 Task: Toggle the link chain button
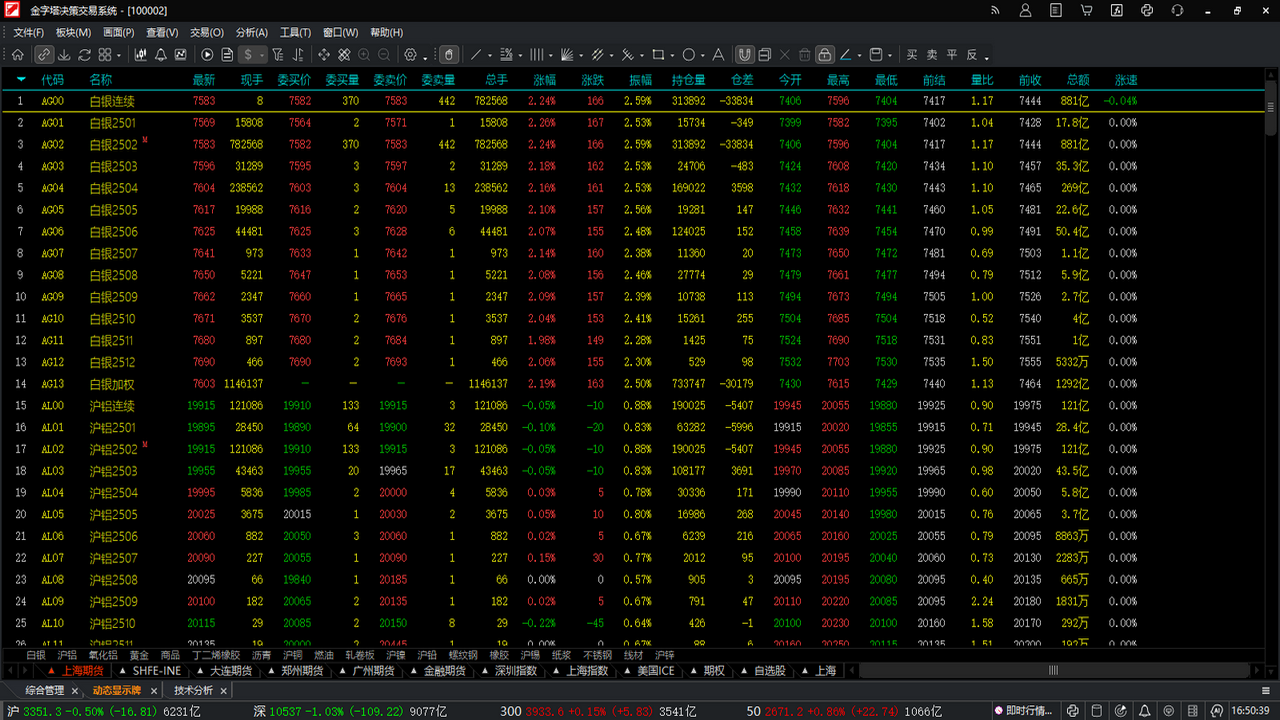44,55
